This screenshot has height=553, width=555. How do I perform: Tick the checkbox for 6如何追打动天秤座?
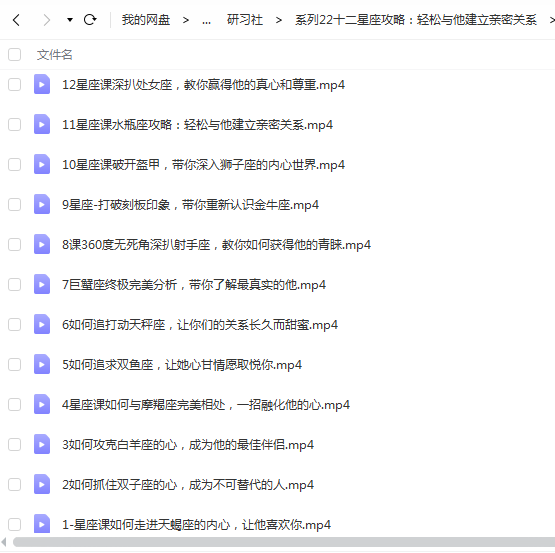point(15,324)
